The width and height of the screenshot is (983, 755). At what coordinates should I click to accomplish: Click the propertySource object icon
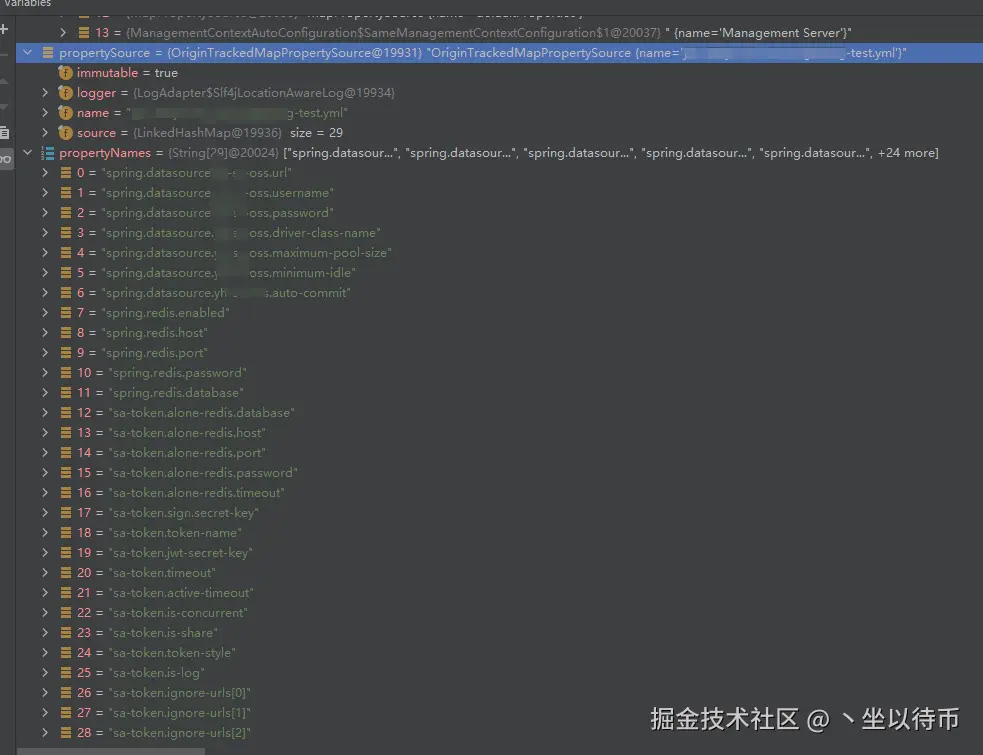pyautogui.click(x=48, y=53)
